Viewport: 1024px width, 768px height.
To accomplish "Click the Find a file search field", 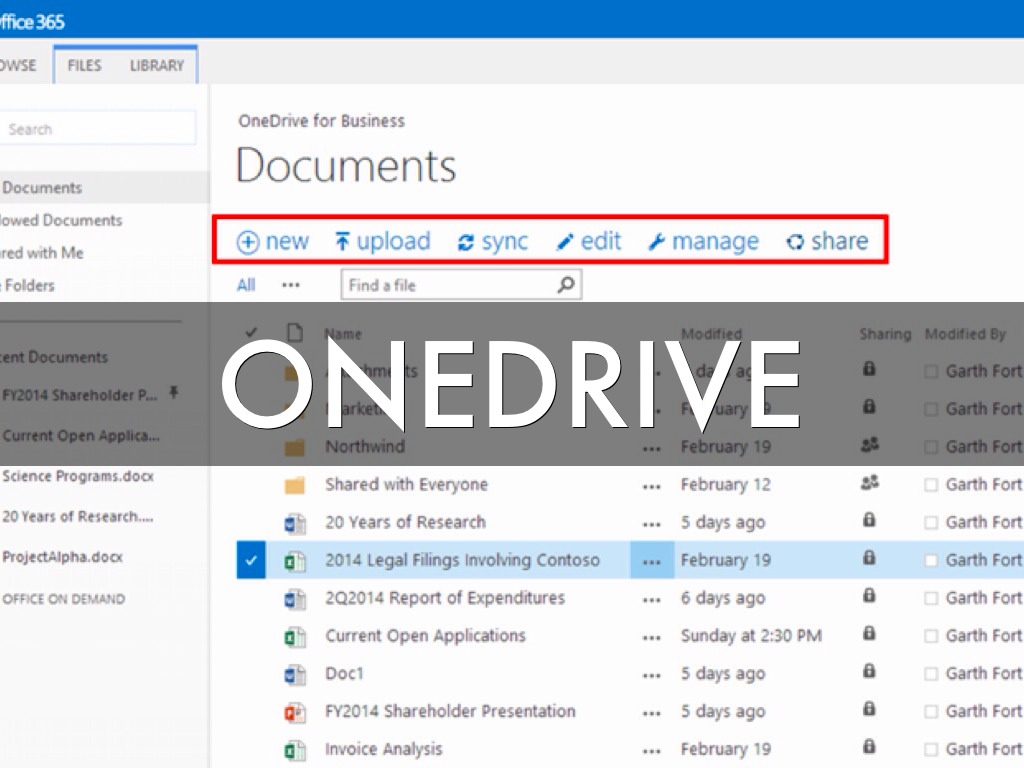I will point(450,285).
